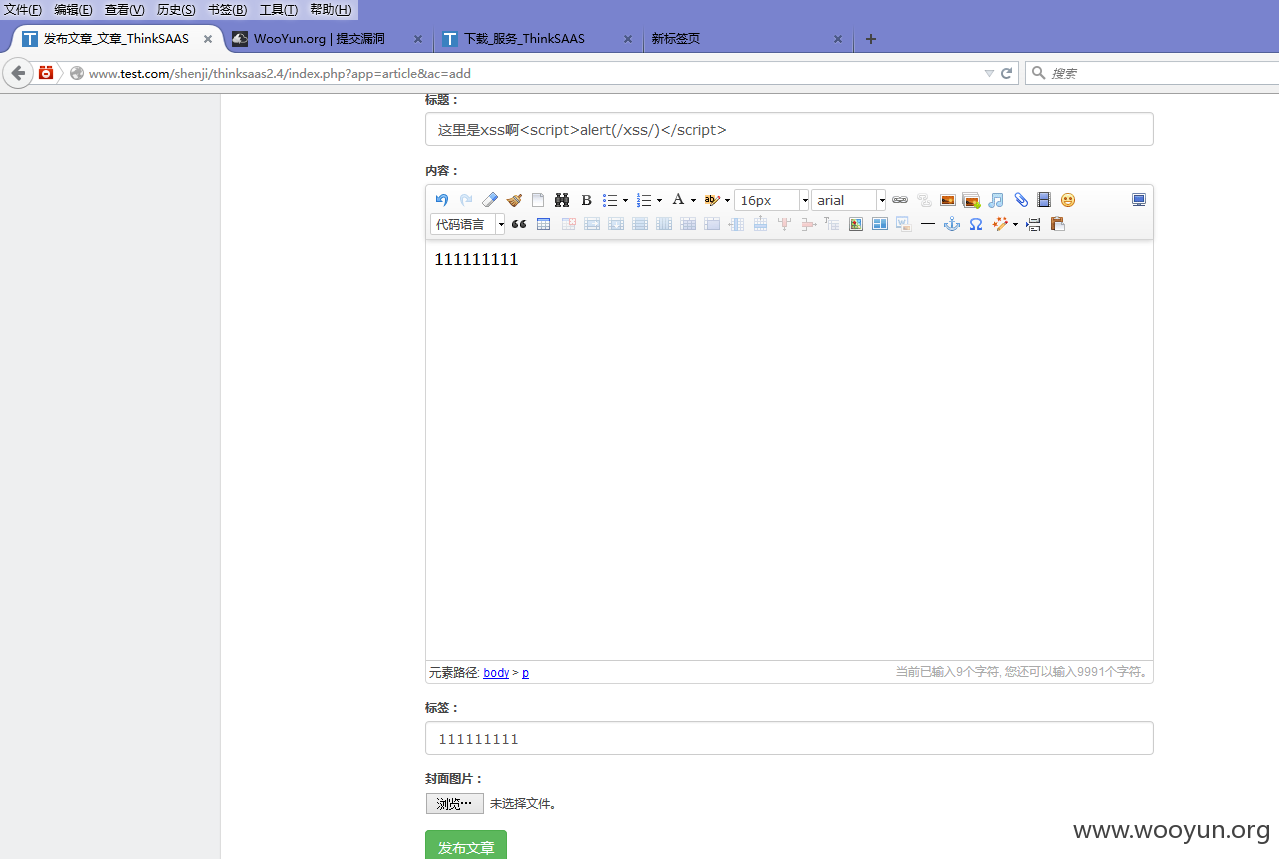Click the Word image transfer icon
1279x859 pixels.
[904, 224]
